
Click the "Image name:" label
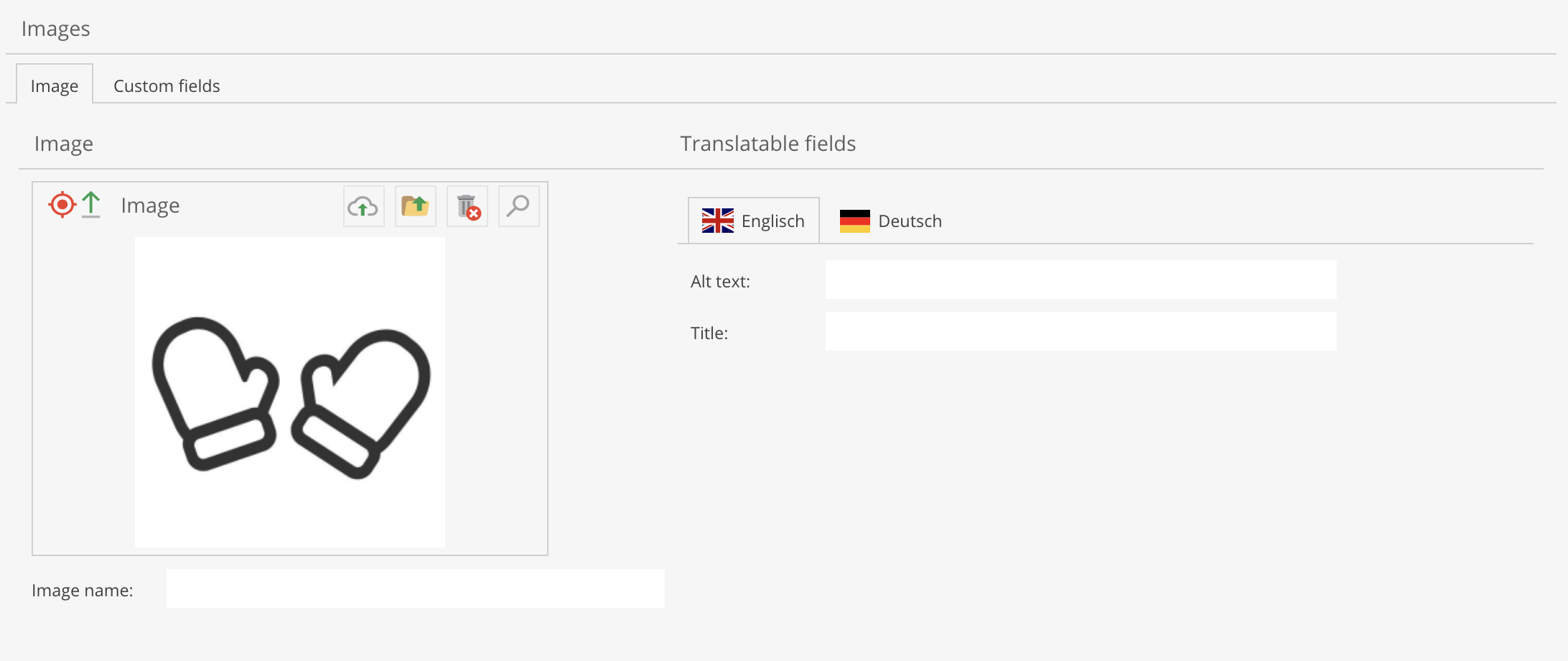coord(83,591)
